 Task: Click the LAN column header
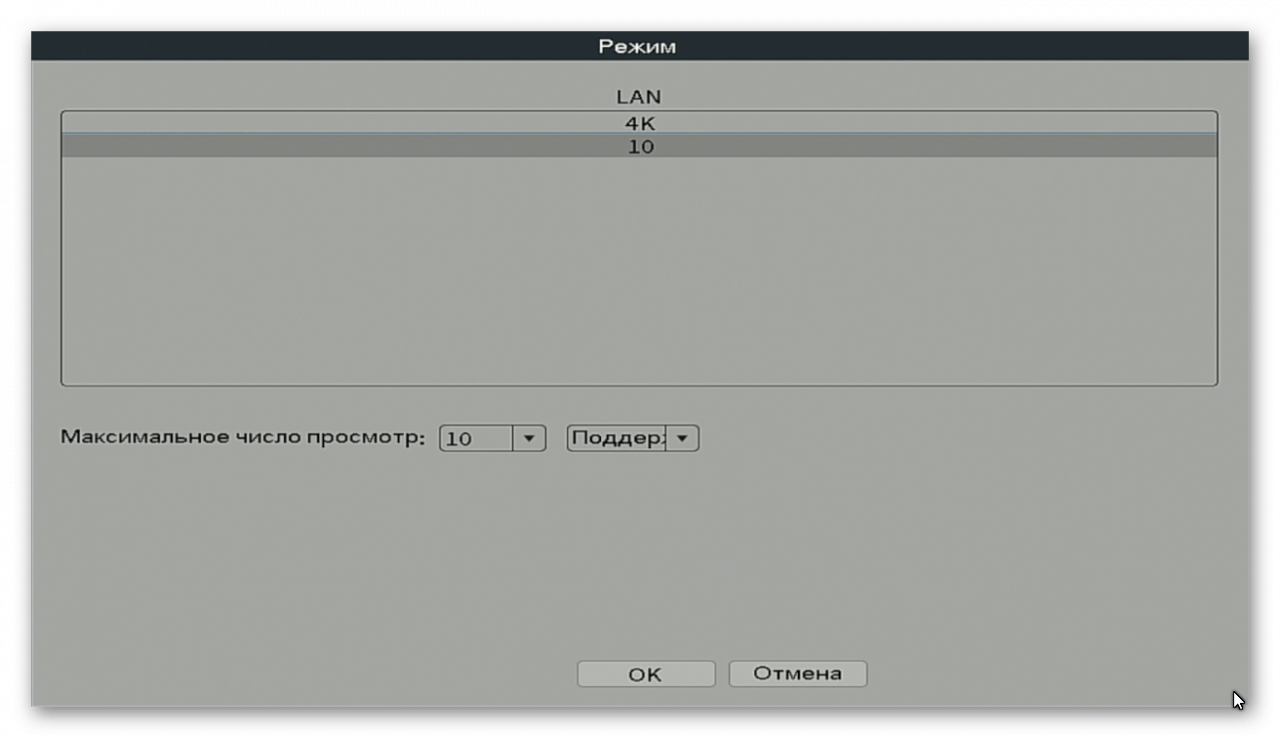pyautogui.click(x=639, y=97)
